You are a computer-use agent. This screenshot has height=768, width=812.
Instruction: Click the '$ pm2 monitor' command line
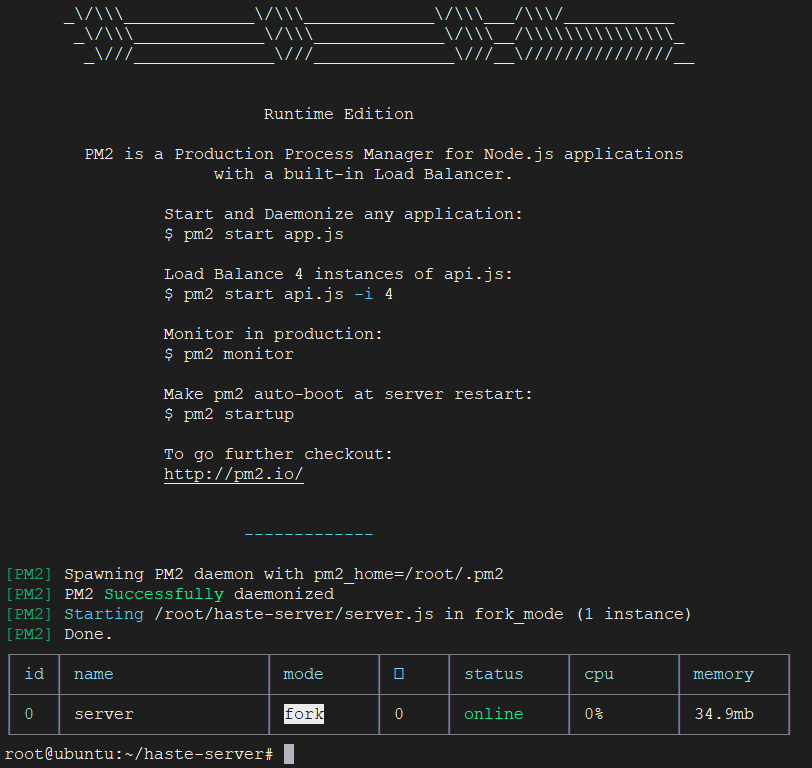pyautogui.click(x=228, y=354)
